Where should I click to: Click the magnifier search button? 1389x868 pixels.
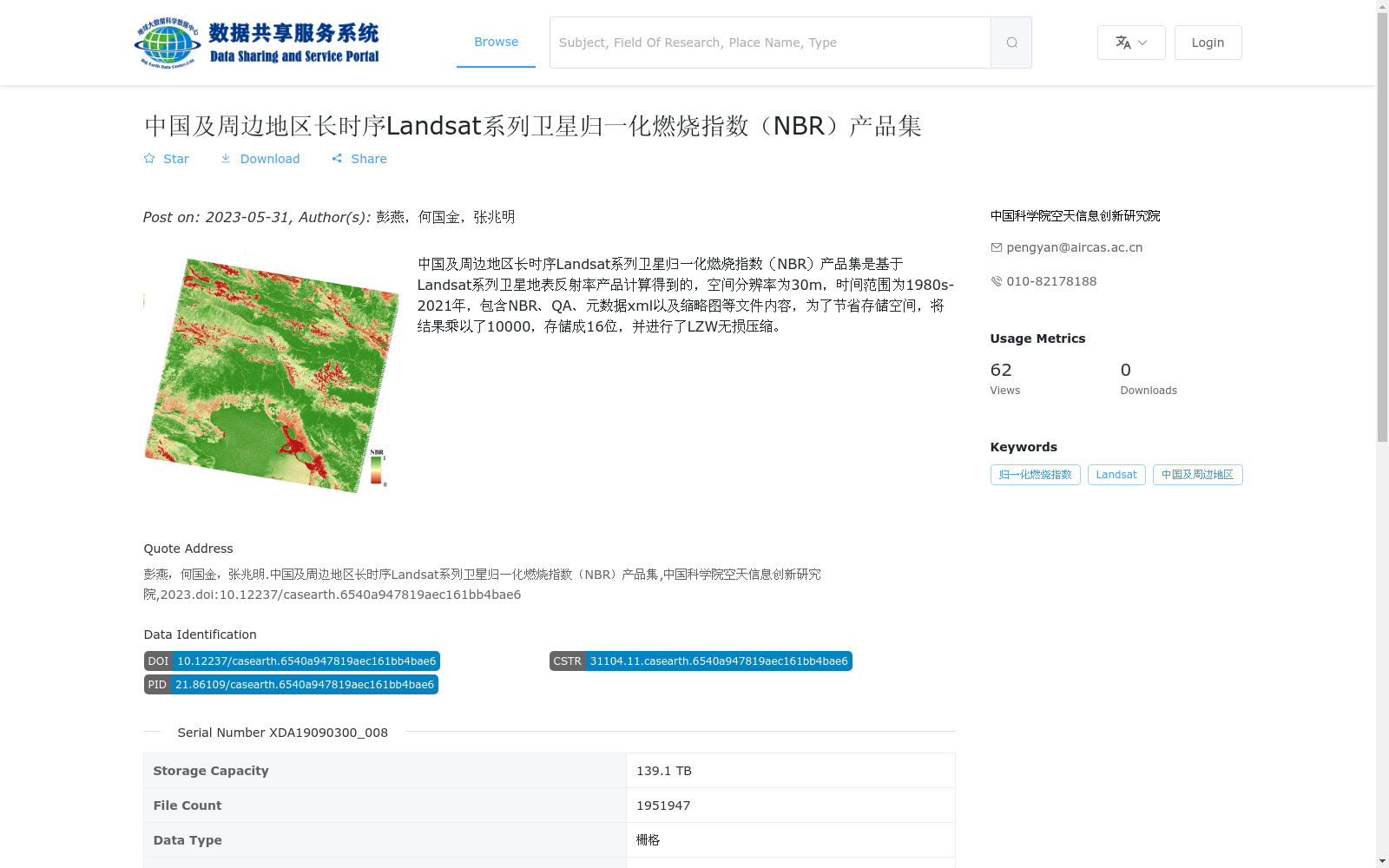point(1011,43)
